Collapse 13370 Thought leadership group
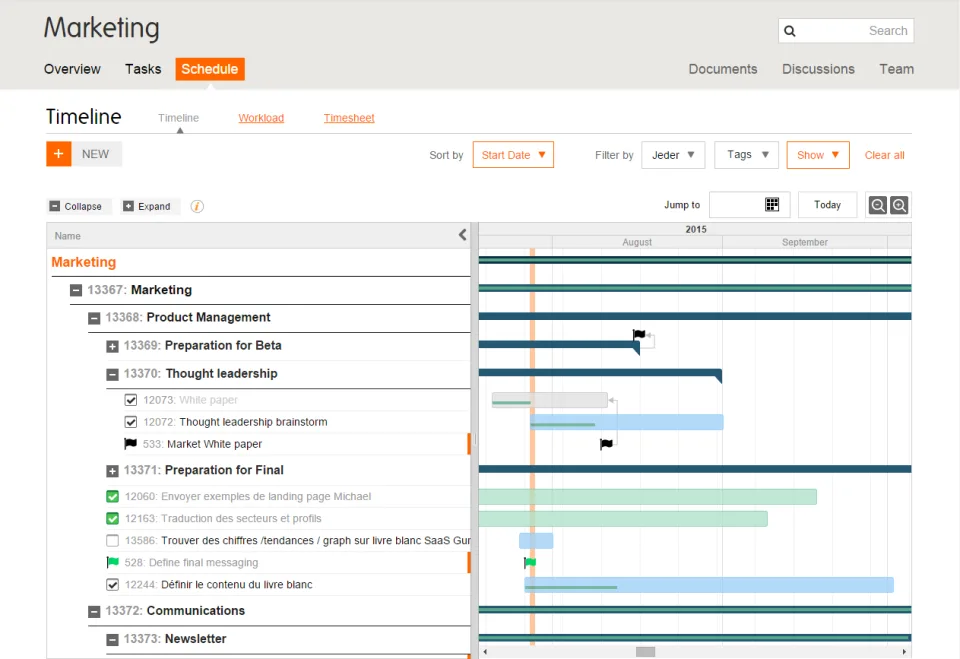 click(x=112, y=375)
